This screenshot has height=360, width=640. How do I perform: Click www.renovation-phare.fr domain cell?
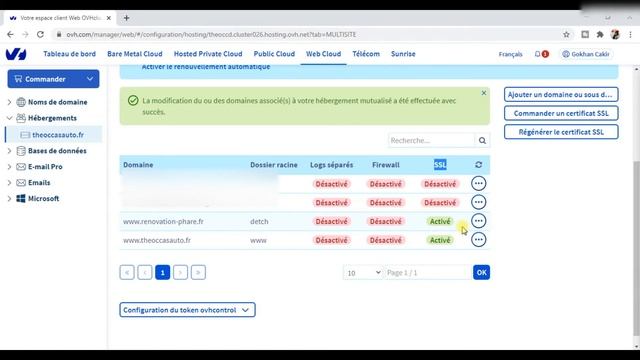click(x=163, y=221)
